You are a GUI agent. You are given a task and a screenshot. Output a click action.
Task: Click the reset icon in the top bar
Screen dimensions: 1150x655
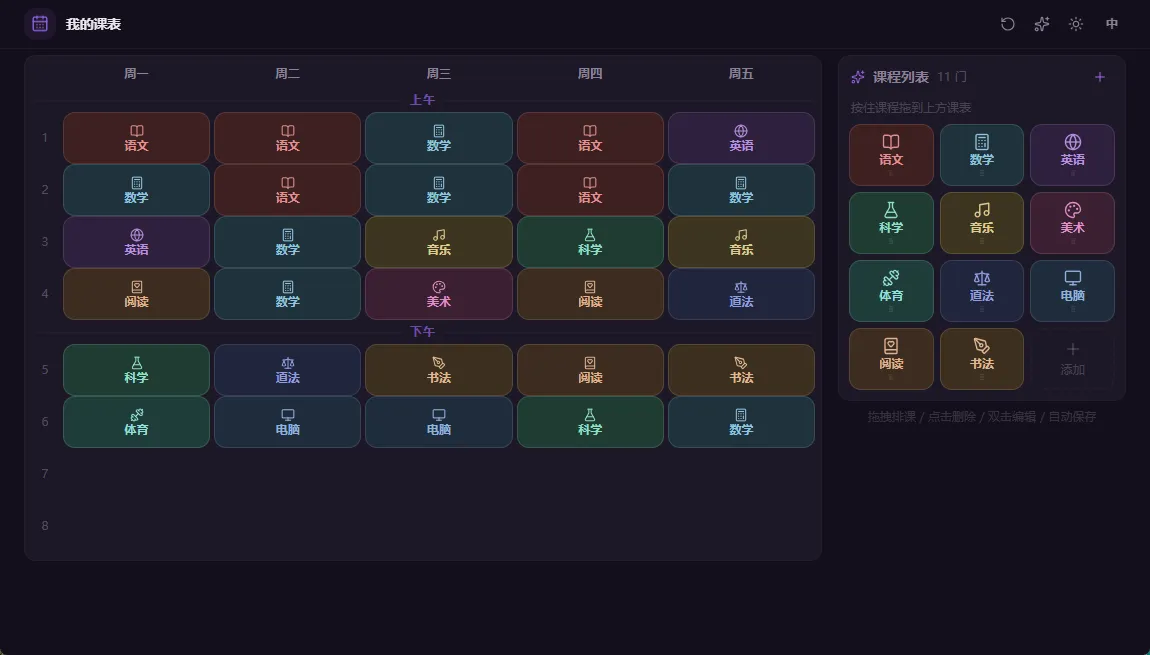pyautogui.click(x=1008, y=24)
